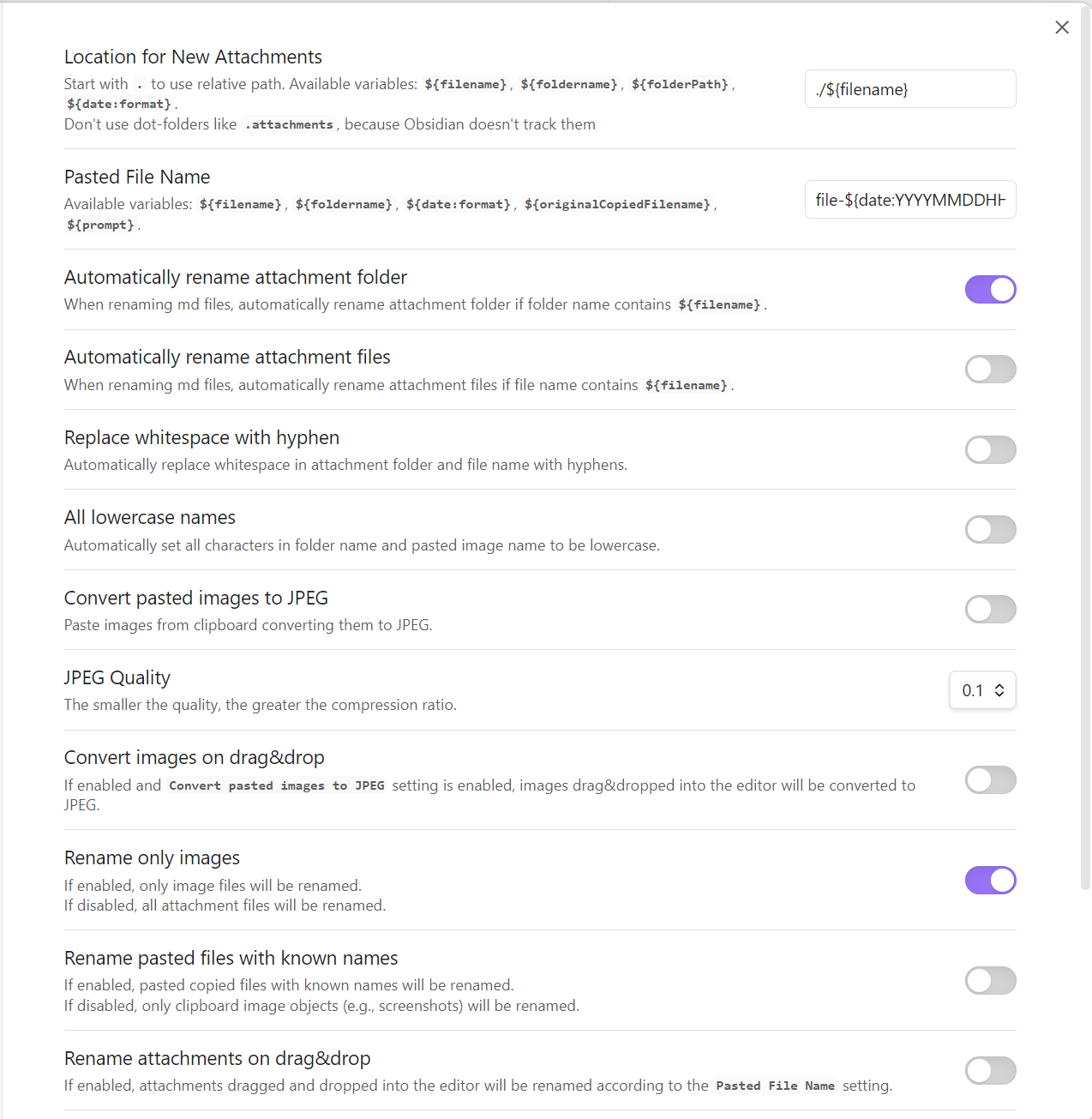Turn off Rename only images toggle
The height and width of the screenshot is (1119, 1092).
(x=990, y=881)
